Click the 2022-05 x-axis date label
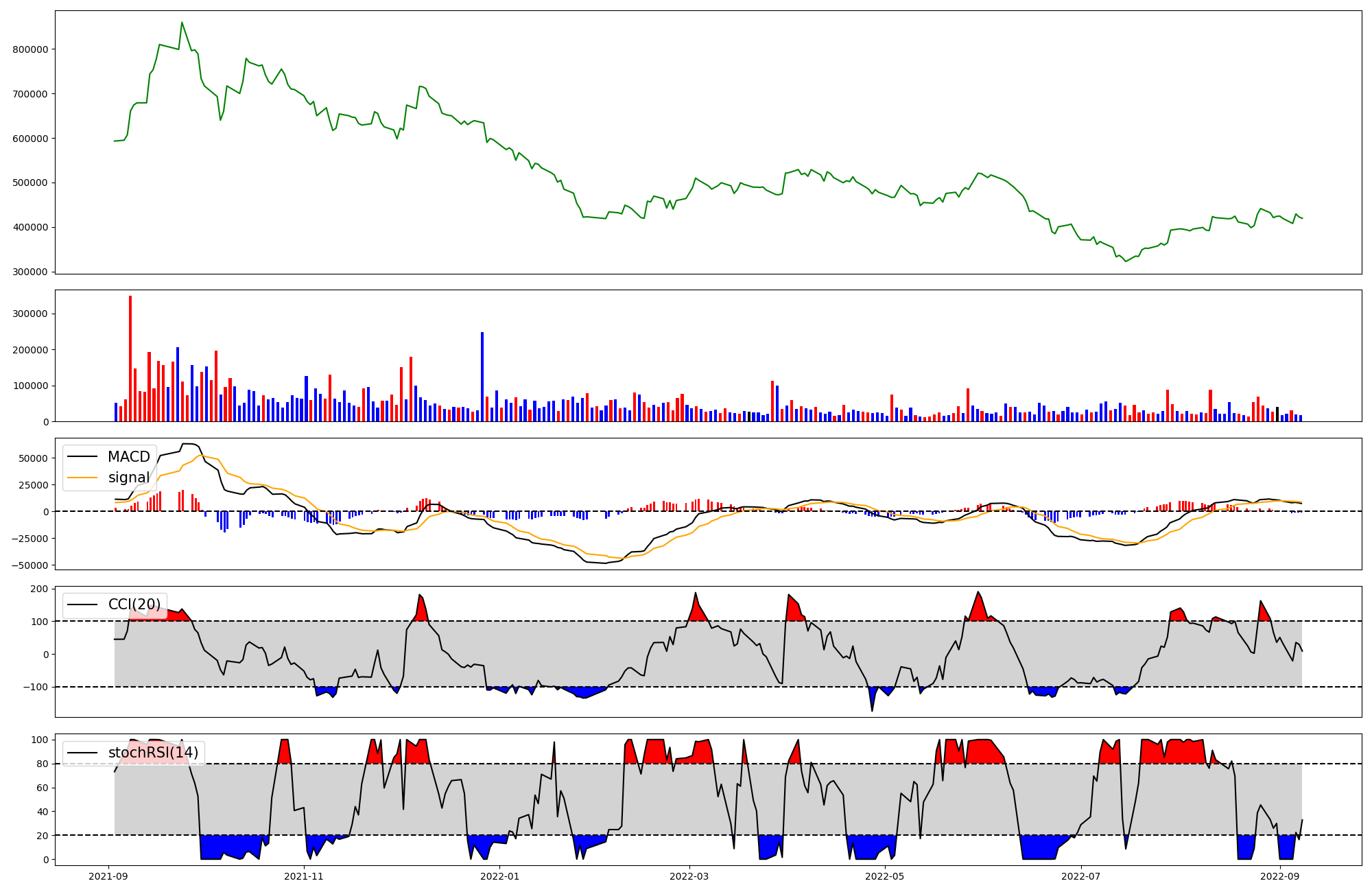The image size is (1372, 892). [x=885, y=876]
